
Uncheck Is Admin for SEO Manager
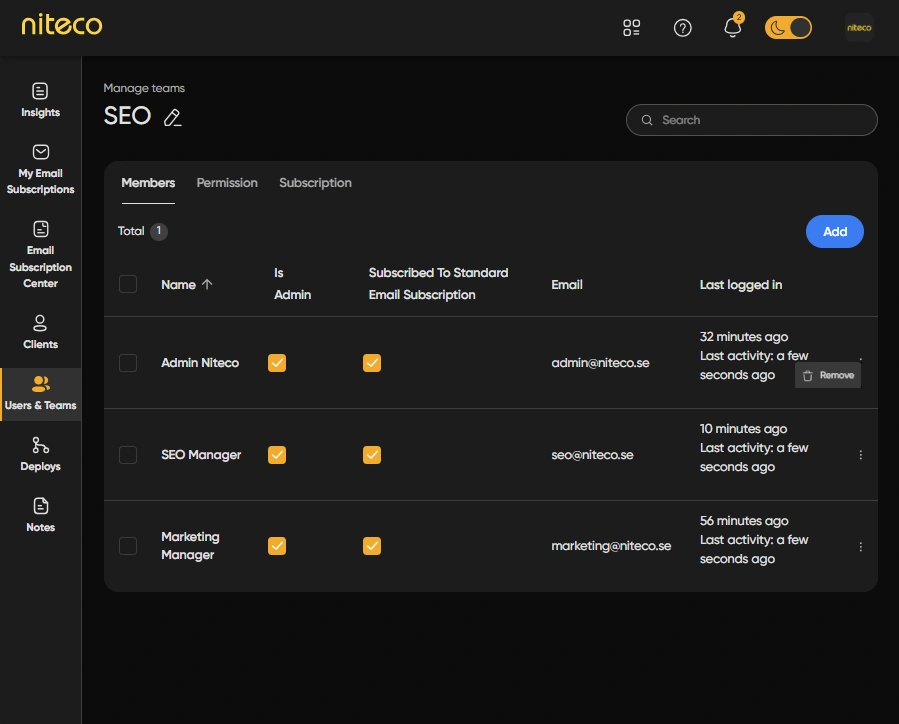277,455
